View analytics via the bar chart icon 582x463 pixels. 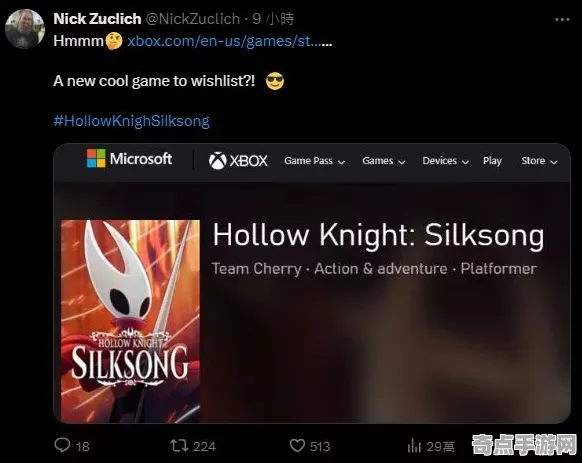(414, 446)
